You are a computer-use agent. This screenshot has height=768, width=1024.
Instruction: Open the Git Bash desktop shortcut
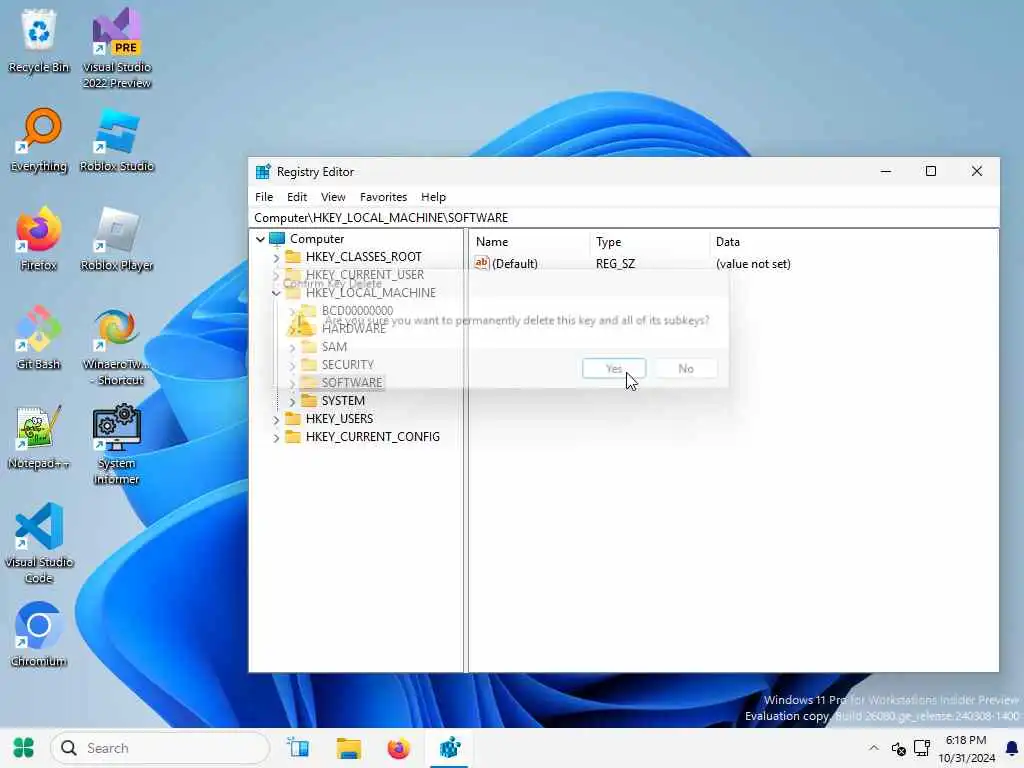click(x=39, y=338)
